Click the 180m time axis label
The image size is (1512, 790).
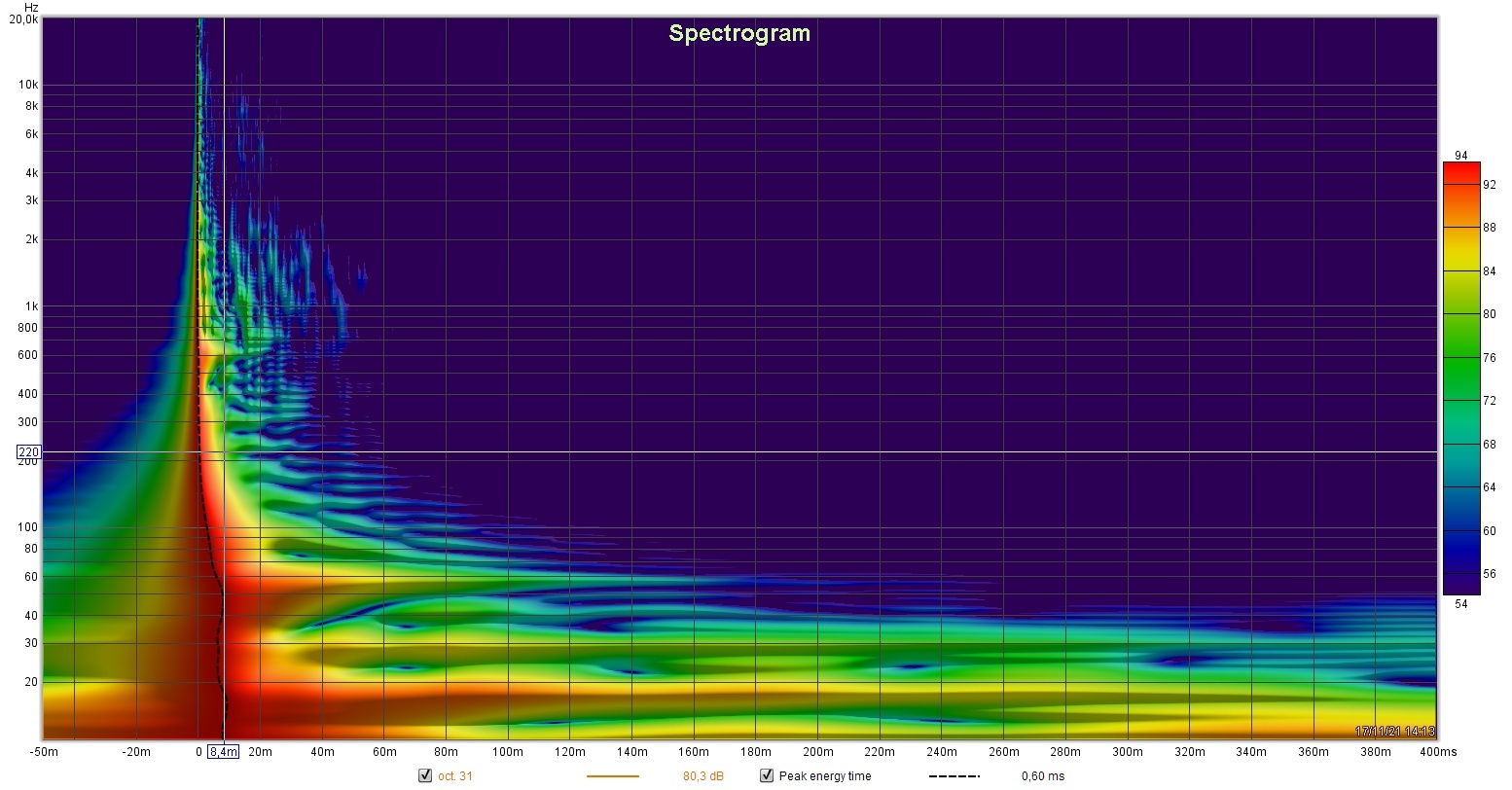point(756,752)
